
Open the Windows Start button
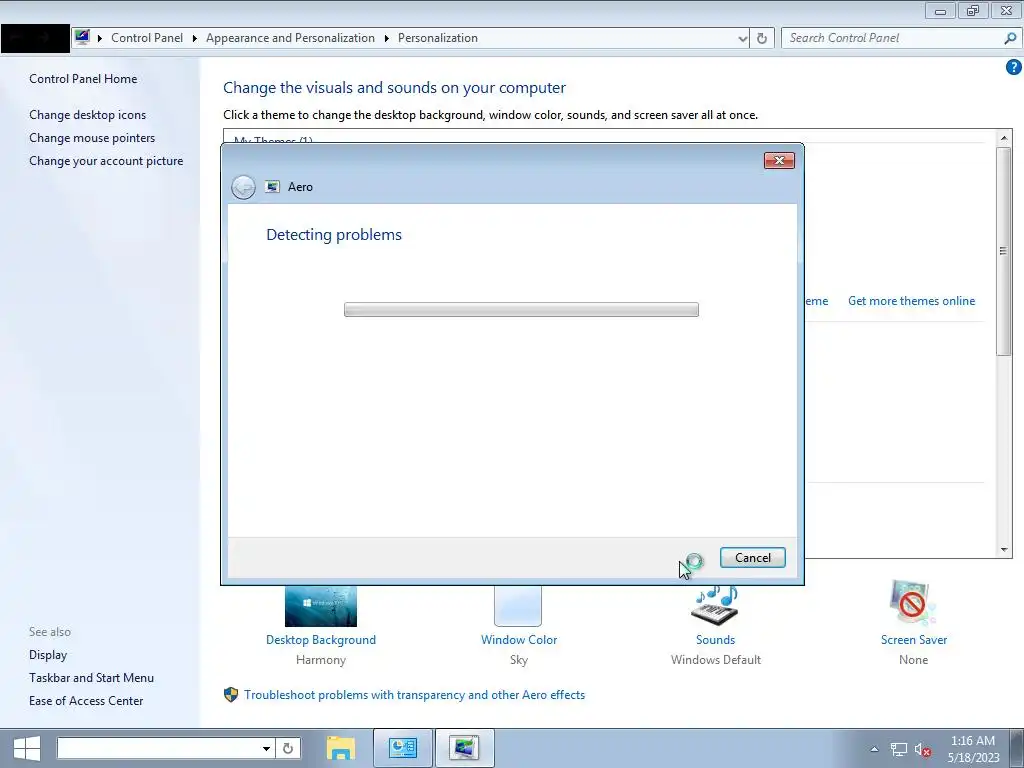pos(27,748)
